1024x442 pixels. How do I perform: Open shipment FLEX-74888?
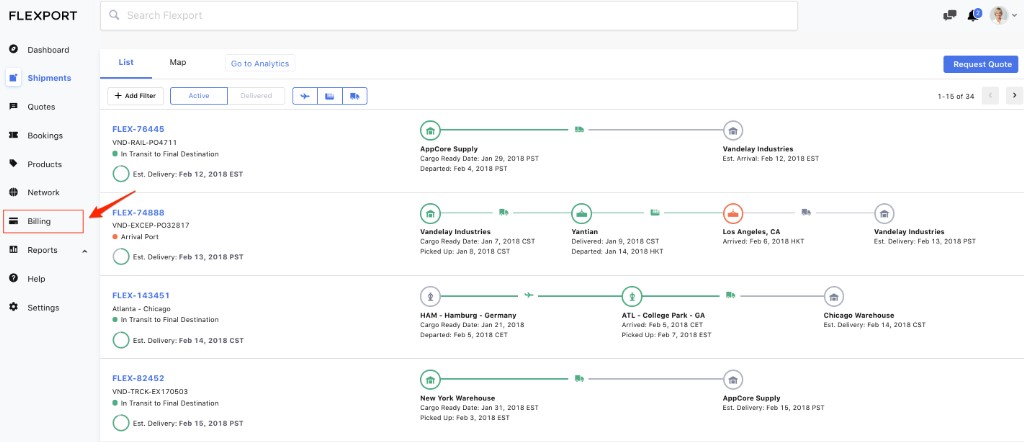(x=138, y=213)
